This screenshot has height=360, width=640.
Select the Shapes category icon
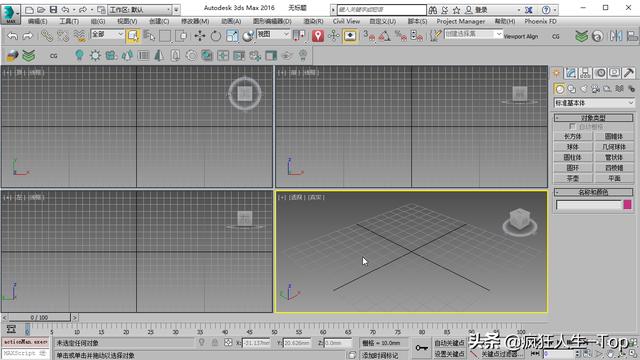pyautogui.click(x=572, y=89)
